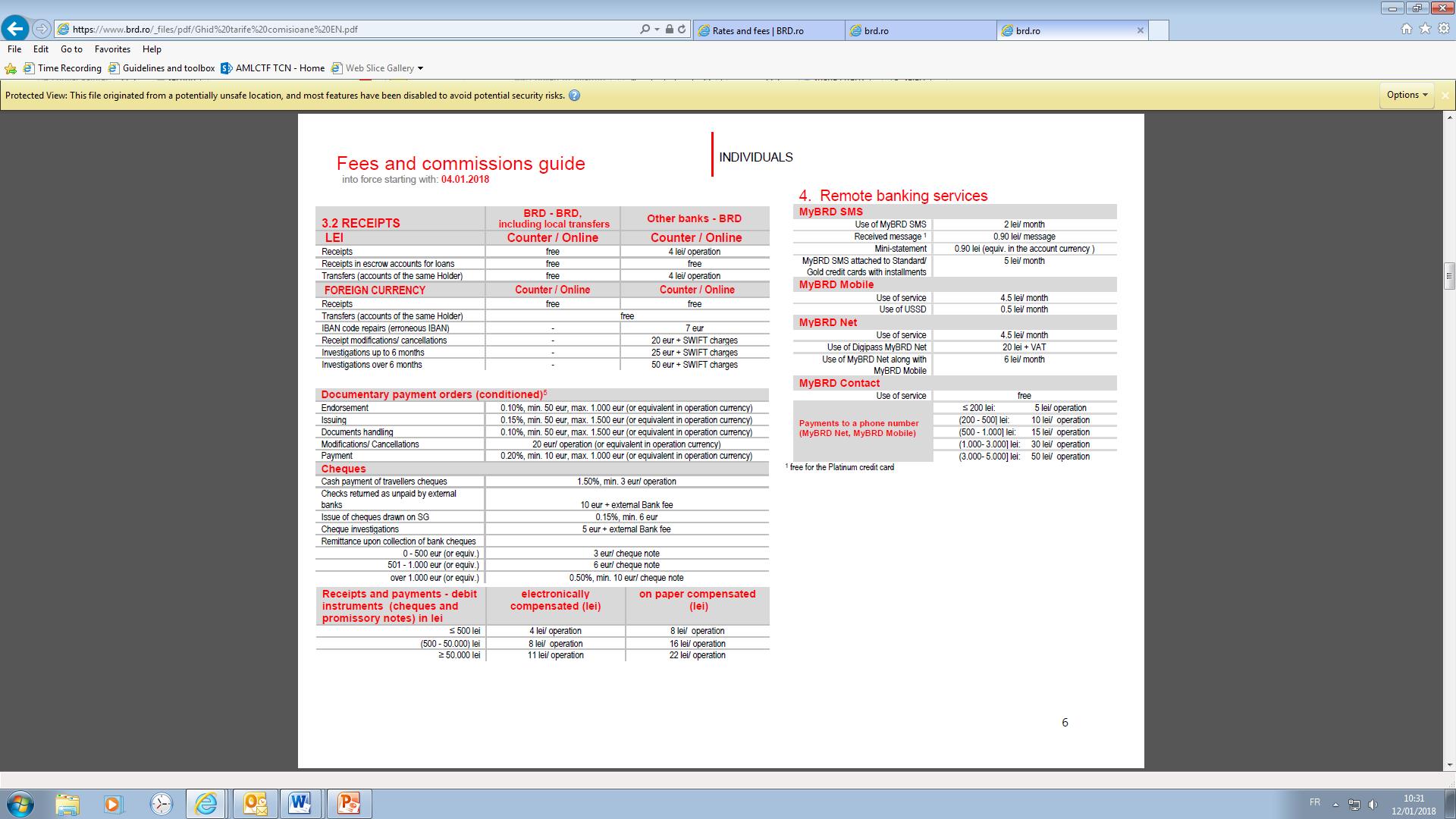This screenshot has width=1456, height=819.
Task: Click the Refresh page icon
Action: coord(682,30)
